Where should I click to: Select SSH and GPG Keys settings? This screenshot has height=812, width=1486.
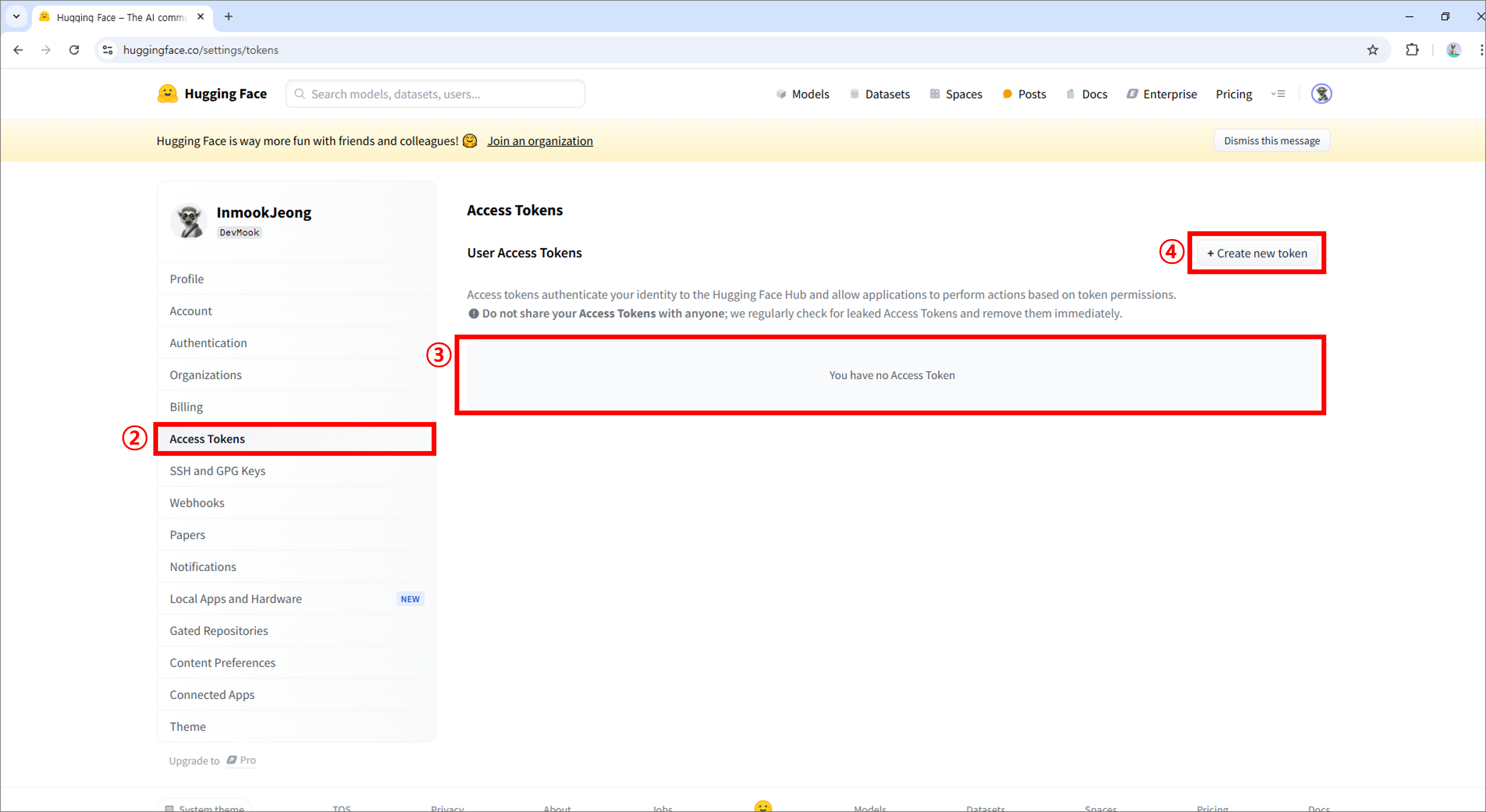(x=217, y=471)
